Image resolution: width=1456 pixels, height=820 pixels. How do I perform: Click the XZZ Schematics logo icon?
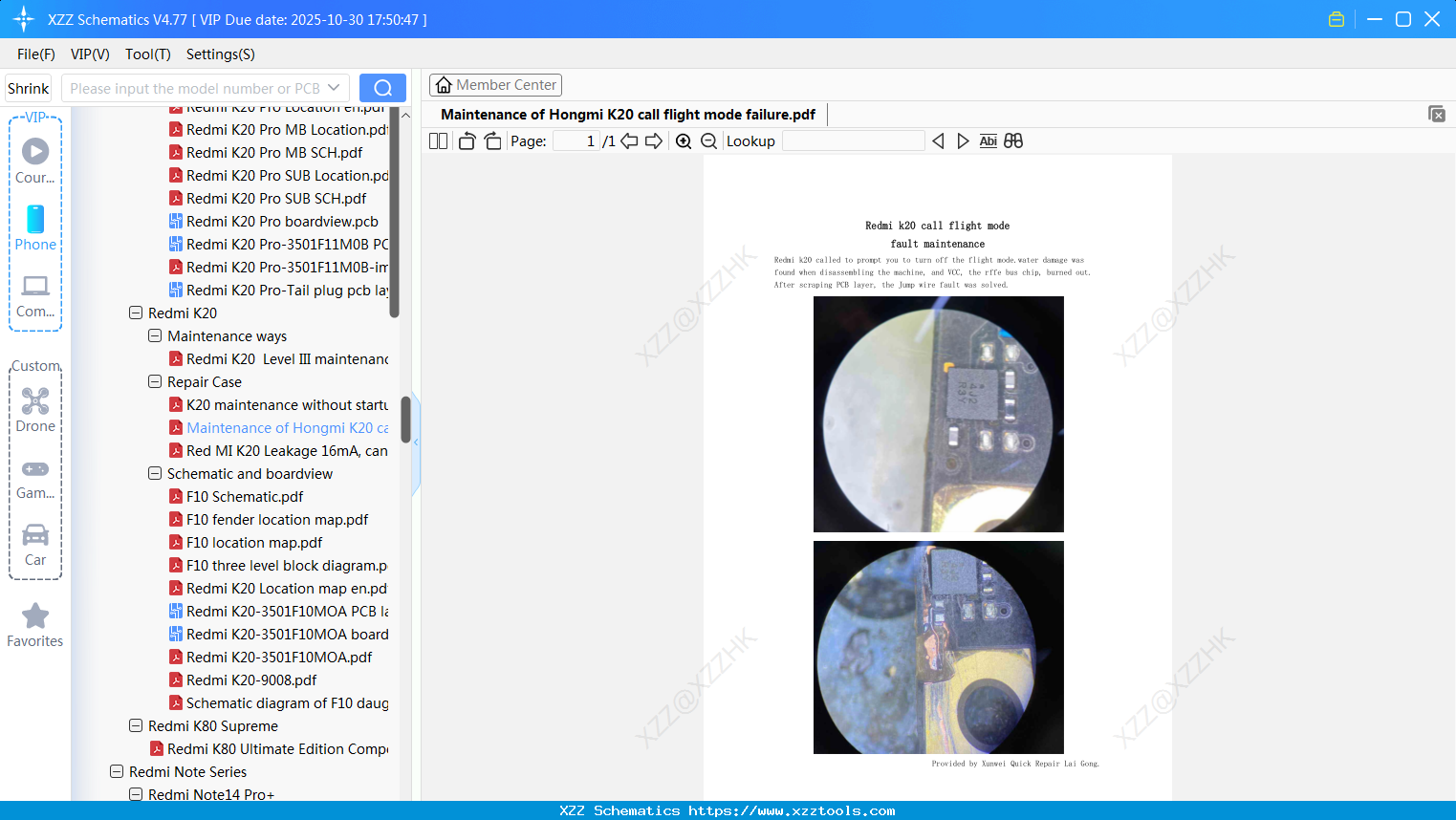point(24,19)
